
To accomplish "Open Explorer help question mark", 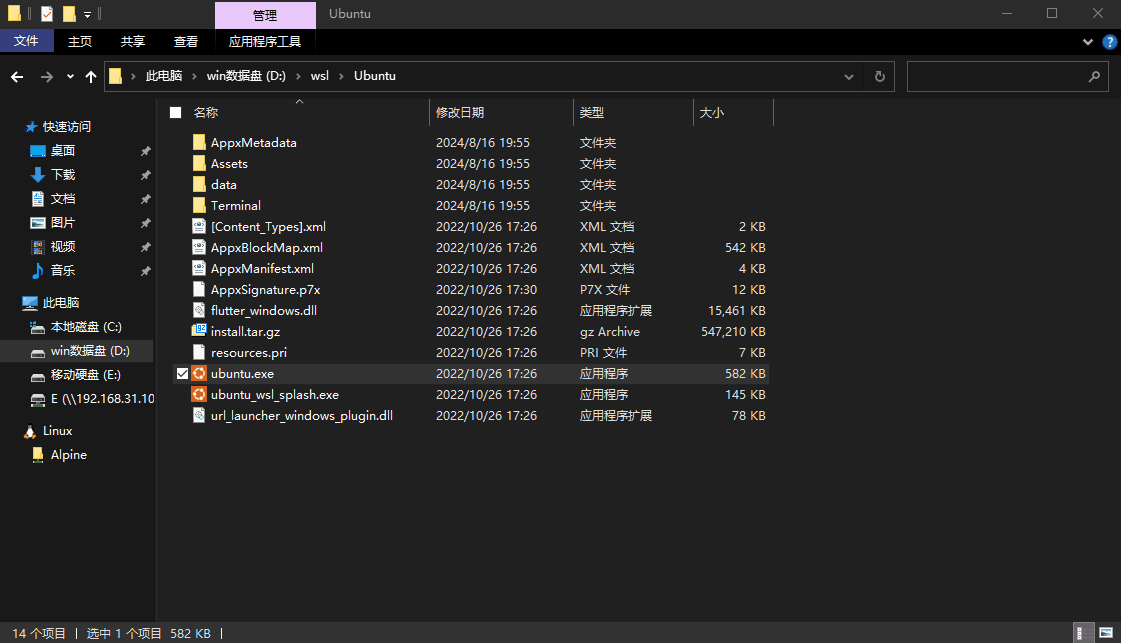I will (x=1110, y=42).
